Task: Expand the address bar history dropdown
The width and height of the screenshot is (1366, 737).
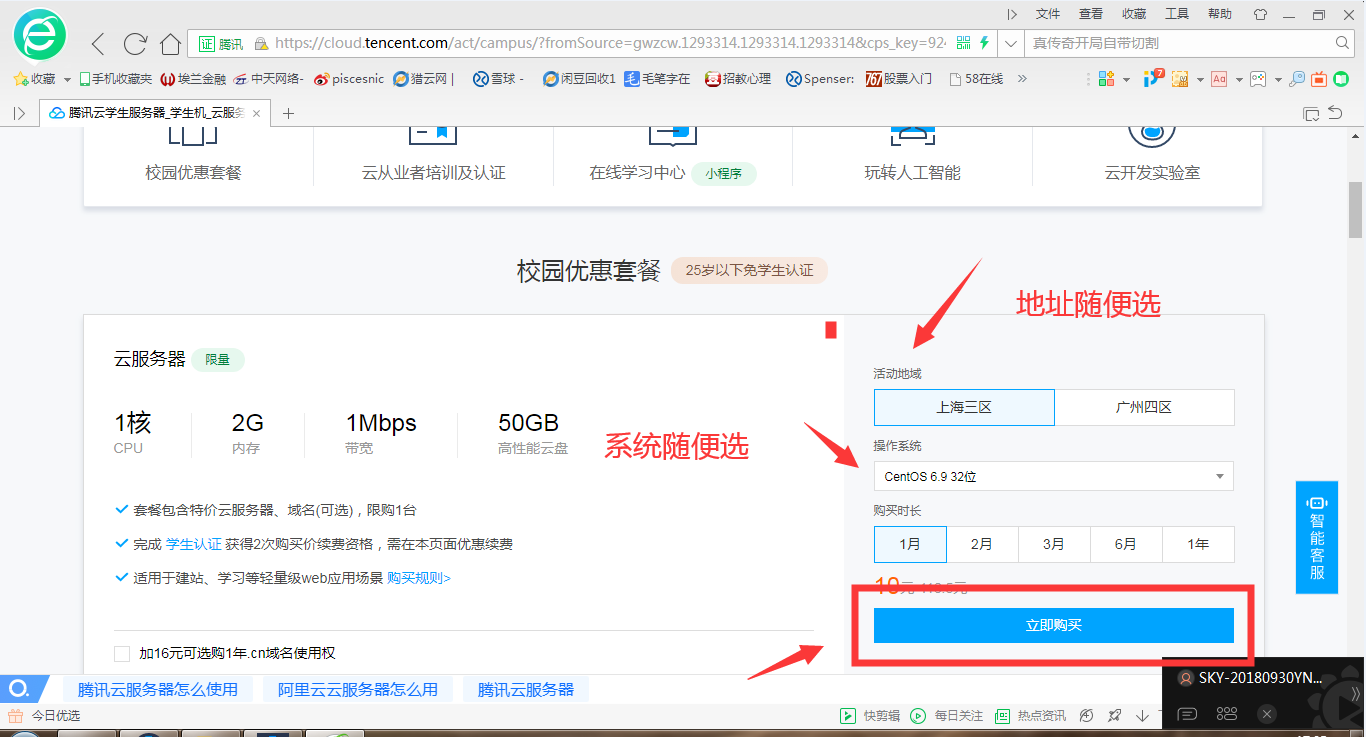Action: point(1009,44)
